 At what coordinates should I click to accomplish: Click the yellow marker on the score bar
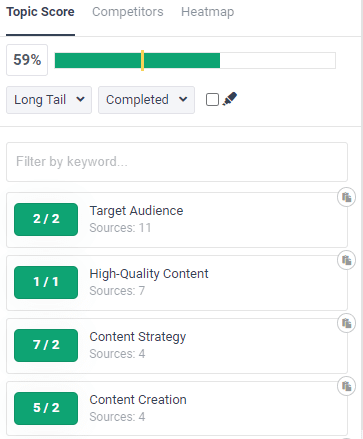pos(142,60)
